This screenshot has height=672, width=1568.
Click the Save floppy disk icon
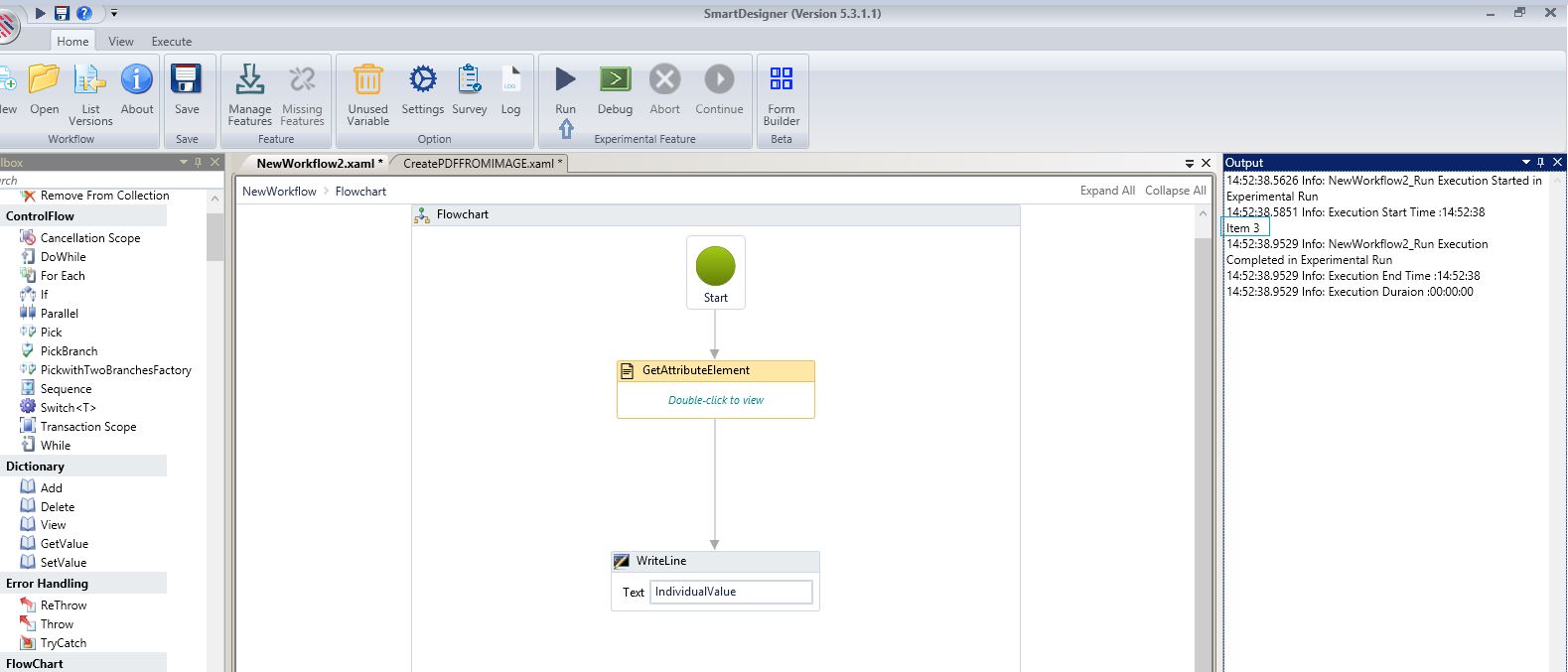tap(187, 80)
